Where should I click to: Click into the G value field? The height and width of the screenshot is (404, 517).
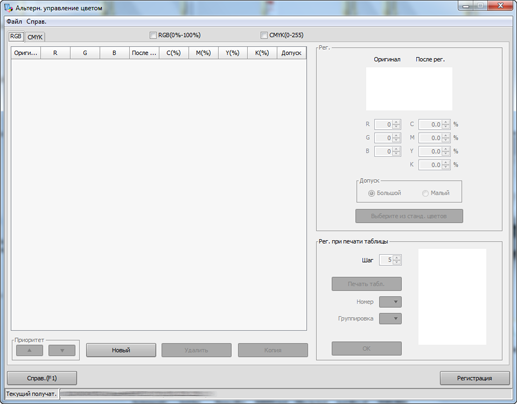point(383,138)
